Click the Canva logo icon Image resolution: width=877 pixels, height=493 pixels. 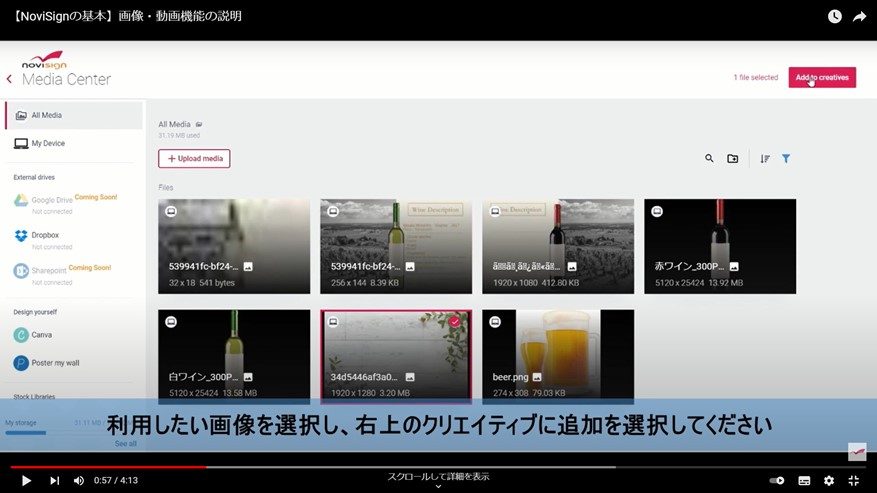(21, 335)
